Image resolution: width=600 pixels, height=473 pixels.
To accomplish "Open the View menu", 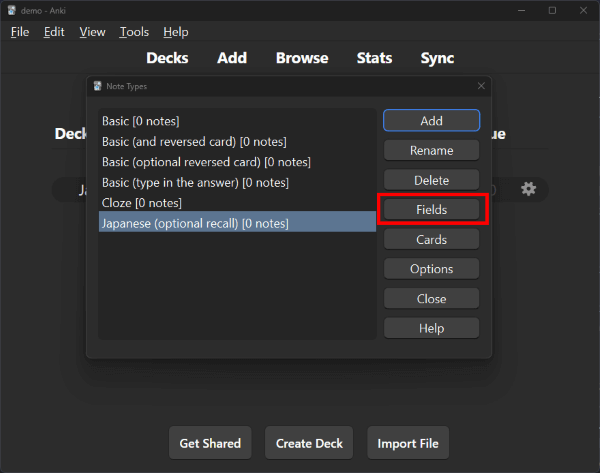I will point(92,32).
